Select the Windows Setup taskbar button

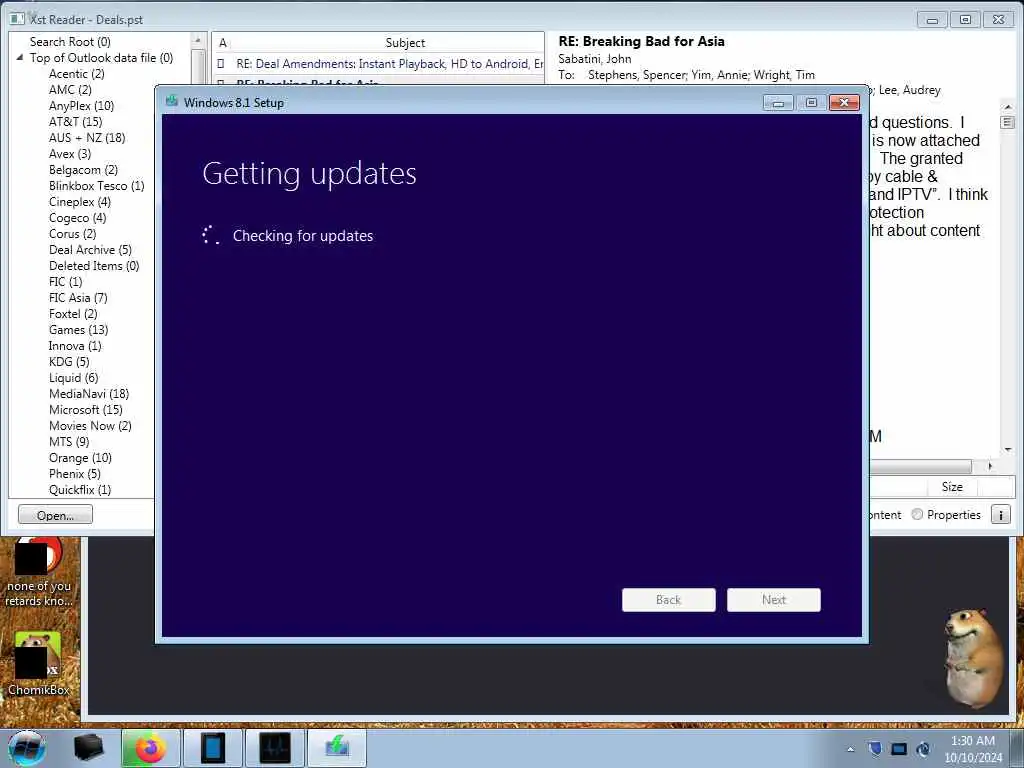(337, 748)
